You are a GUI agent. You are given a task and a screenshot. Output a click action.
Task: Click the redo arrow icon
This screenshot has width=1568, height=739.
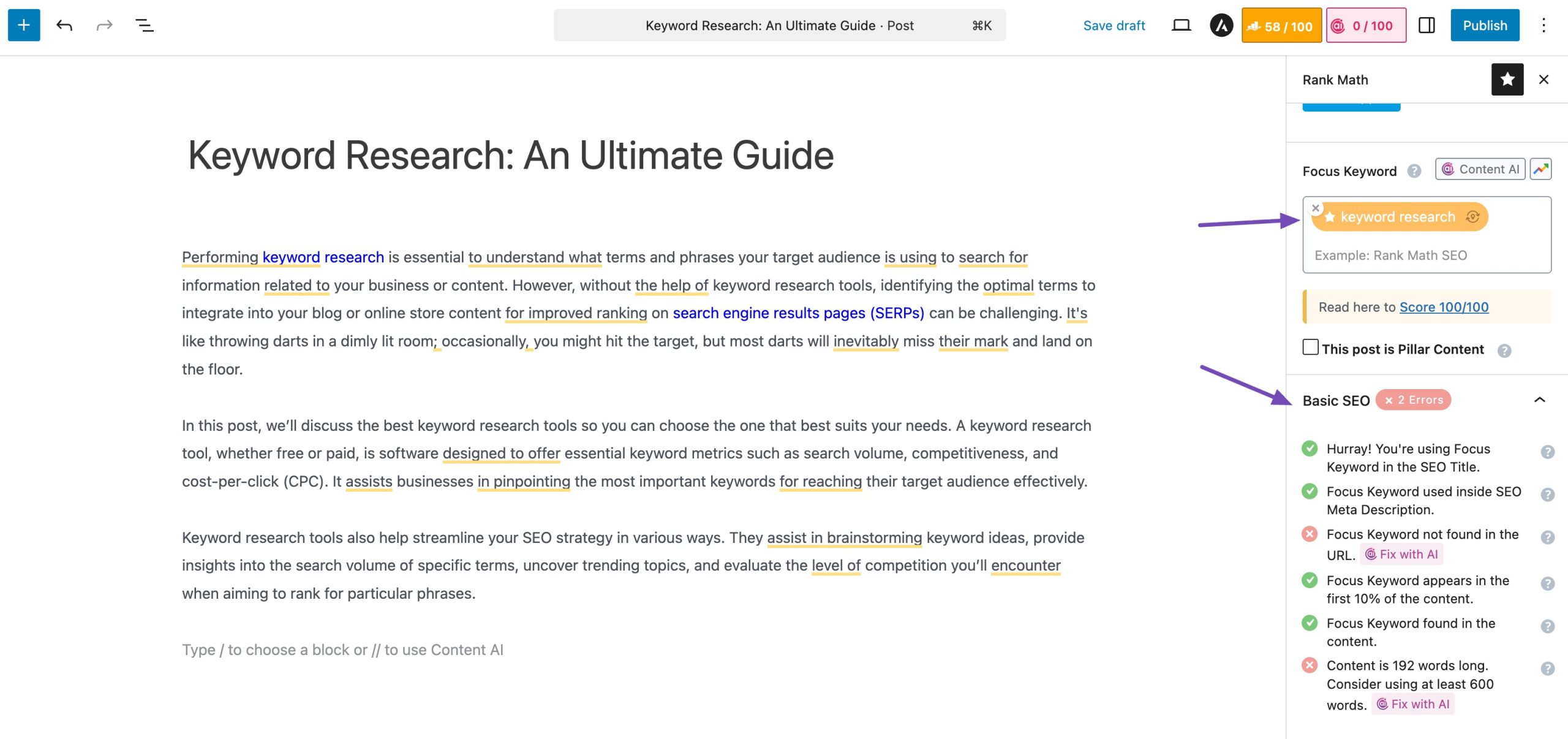tap(105, 25)
